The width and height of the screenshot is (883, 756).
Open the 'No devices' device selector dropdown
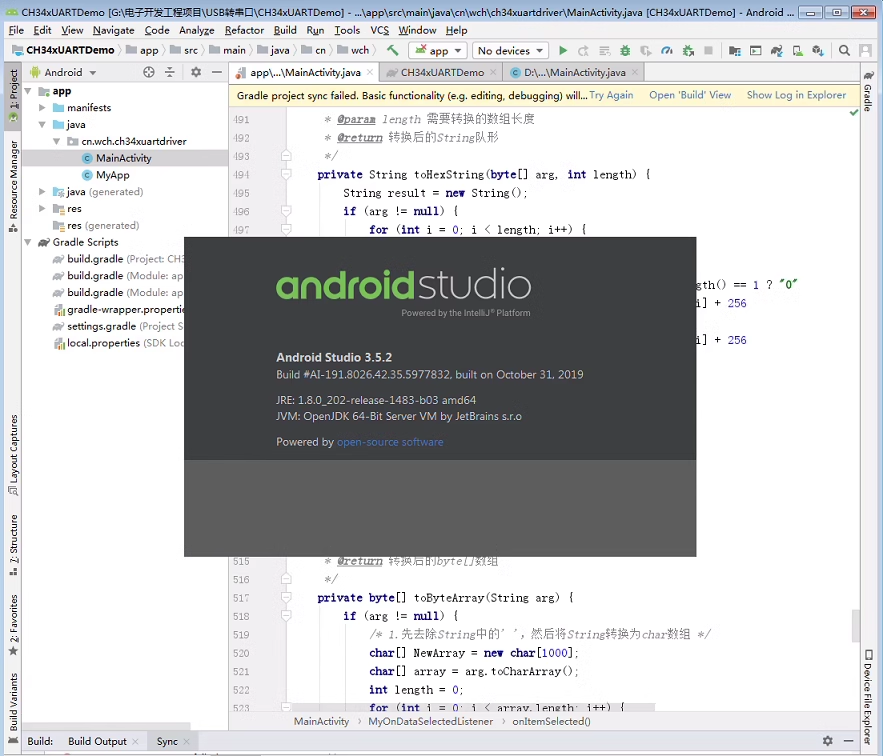coord(510,50)
